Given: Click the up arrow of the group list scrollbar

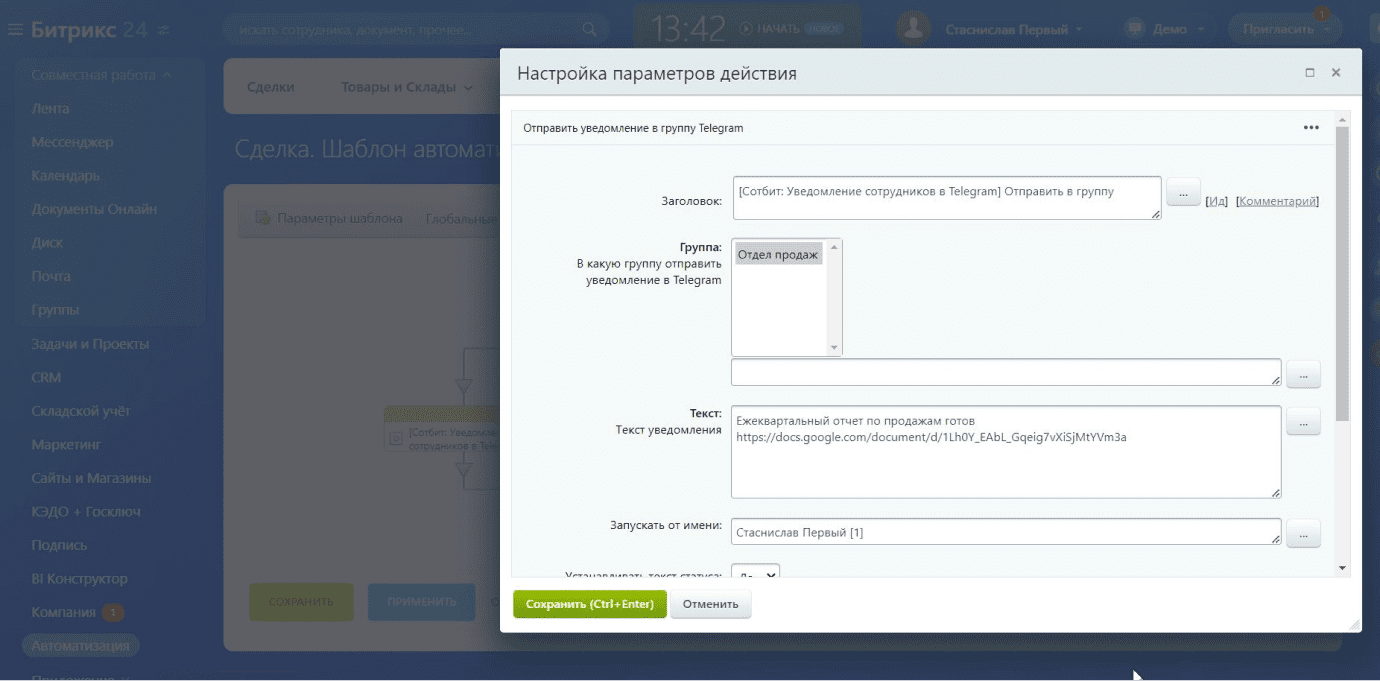Looking at the screenshot, I should pos(835,246).
